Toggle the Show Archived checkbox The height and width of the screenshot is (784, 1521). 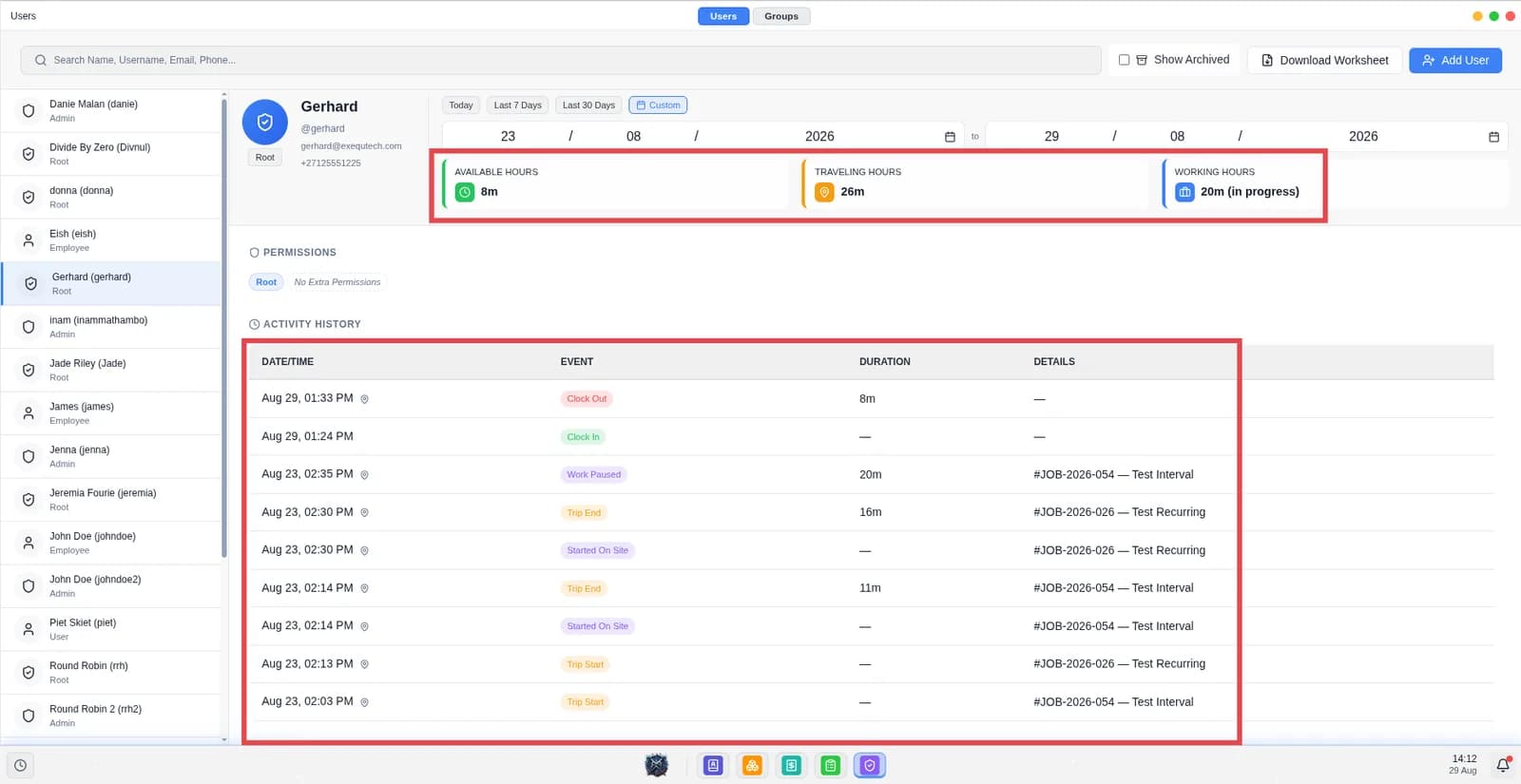click(1124, 60)
